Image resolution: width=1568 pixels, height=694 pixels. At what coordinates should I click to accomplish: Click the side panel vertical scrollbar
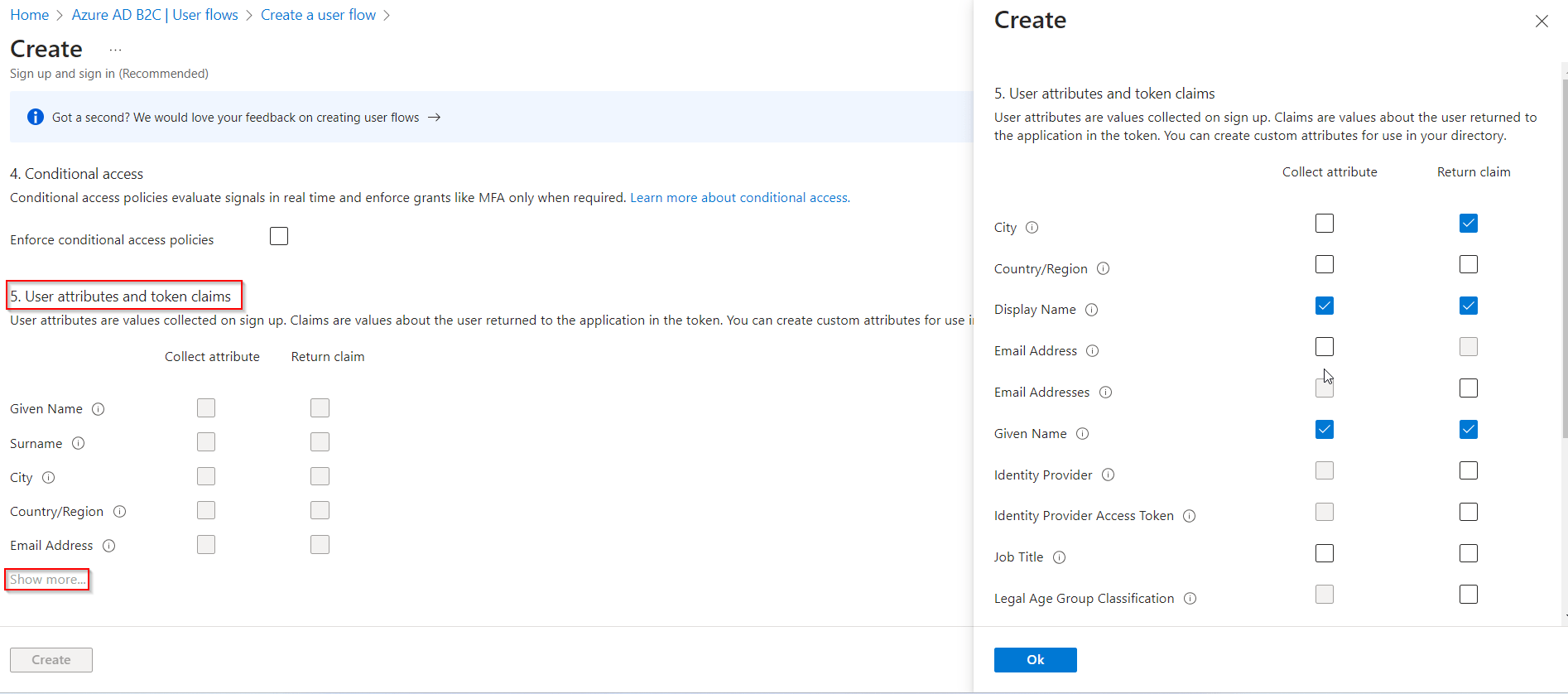point(1565,258)
